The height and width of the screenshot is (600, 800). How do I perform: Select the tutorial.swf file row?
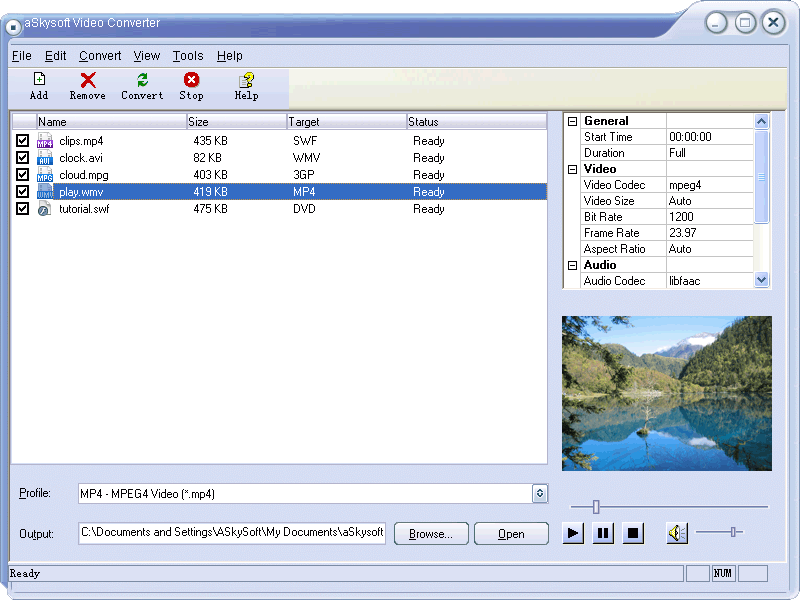[x=279, y=209]
